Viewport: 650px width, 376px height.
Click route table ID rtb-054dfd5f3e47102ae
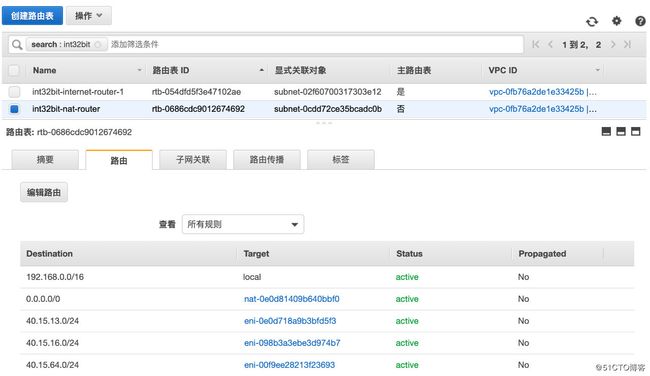click(x=196, y=92)
